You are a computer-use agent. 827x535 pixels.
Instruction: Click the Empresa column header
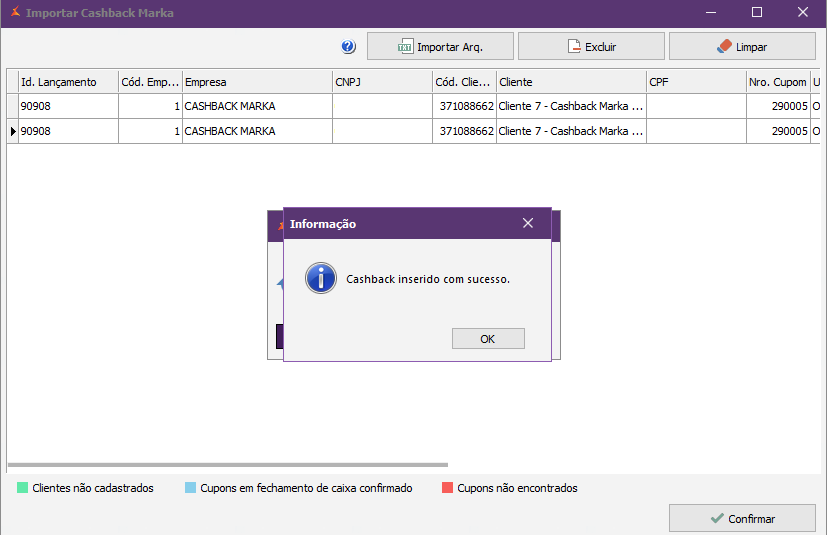click(257, 82)
